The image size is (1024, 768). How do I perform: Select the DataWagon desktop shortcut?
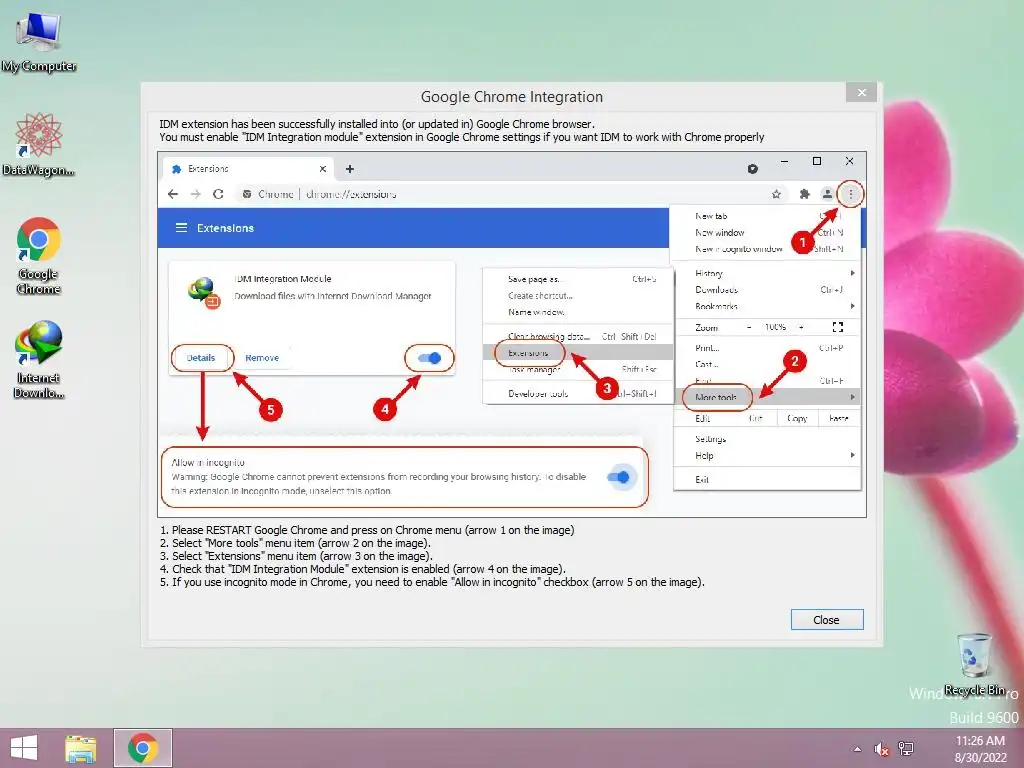[39, 144]
